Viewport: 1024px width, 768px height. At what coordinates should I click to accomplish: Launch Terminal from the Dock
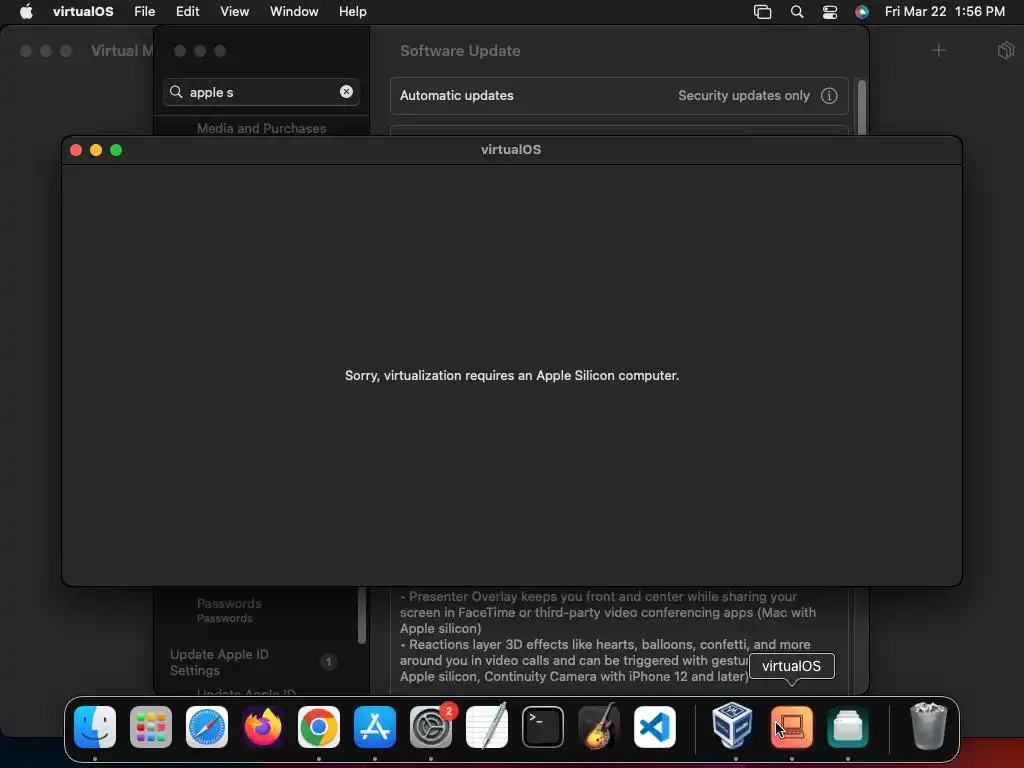tap(543, 727)
